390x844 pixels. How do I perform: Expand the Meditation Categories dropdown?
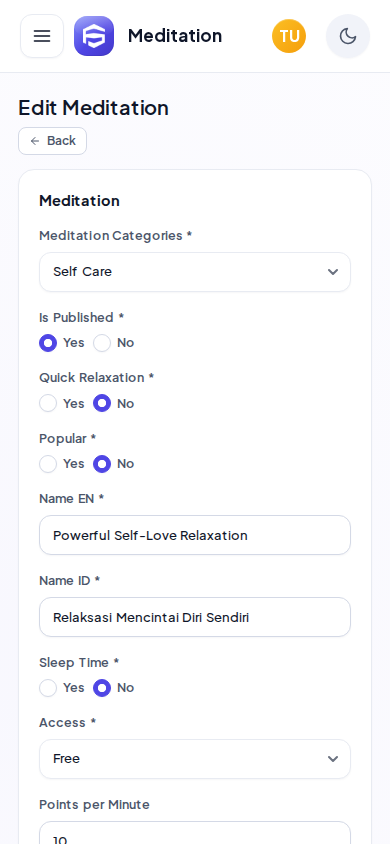click(195, 272)
